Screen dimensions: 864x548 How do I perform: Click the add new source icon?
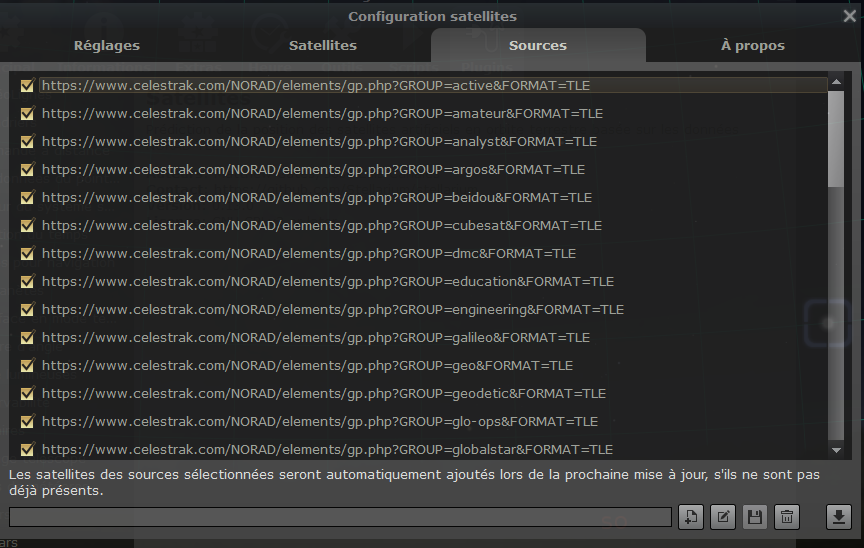pos(690,517)
